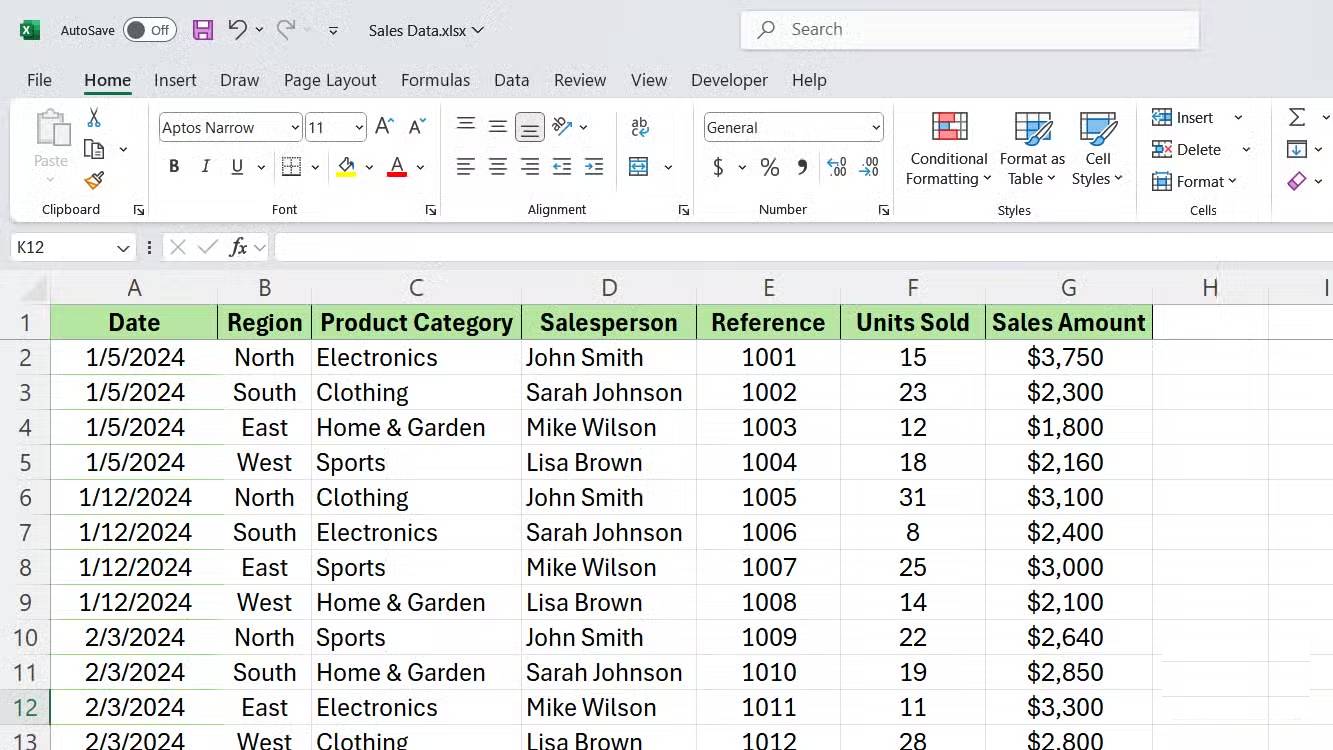Apply bold formatting from the Font group

173,166
